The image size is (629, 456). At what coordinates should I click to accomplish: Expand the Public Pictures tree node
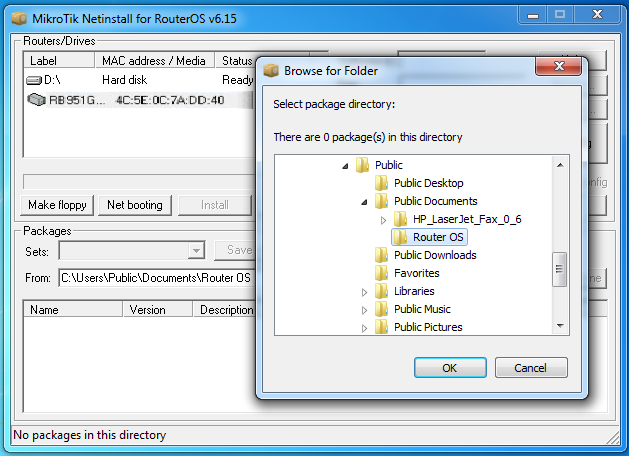(x=364, y=328)
